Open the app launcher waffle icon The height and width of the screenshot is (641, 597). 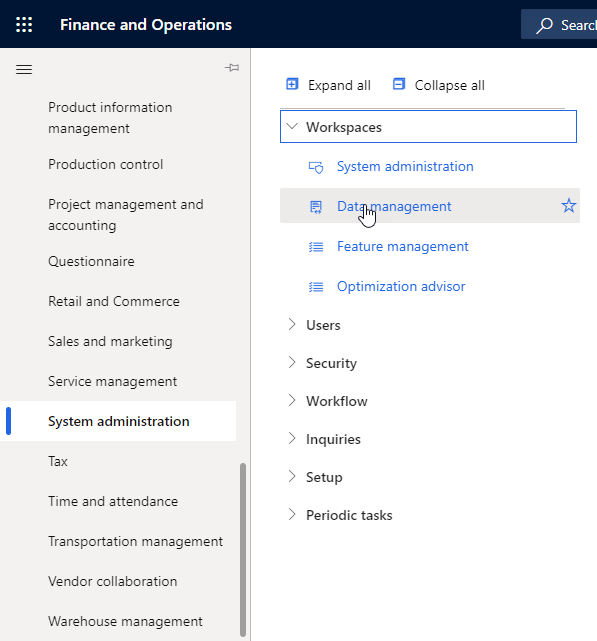(x=24, y=25)
